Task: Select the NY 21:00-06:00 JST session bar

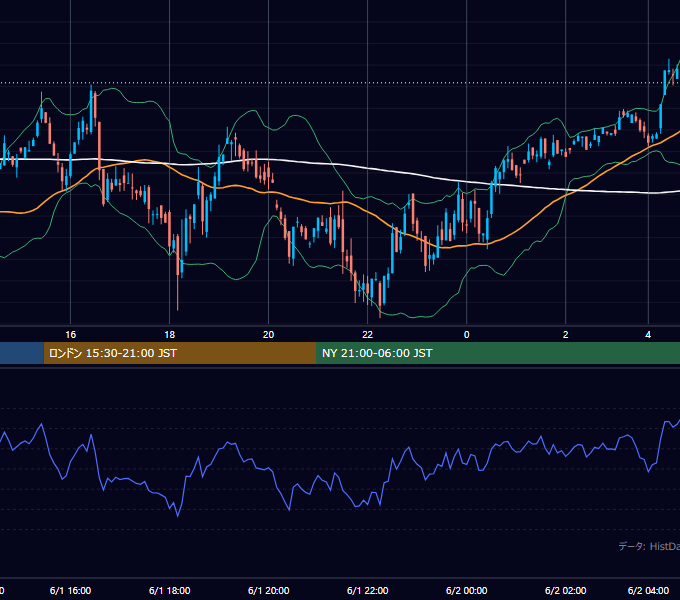Action: click(498, 353)
